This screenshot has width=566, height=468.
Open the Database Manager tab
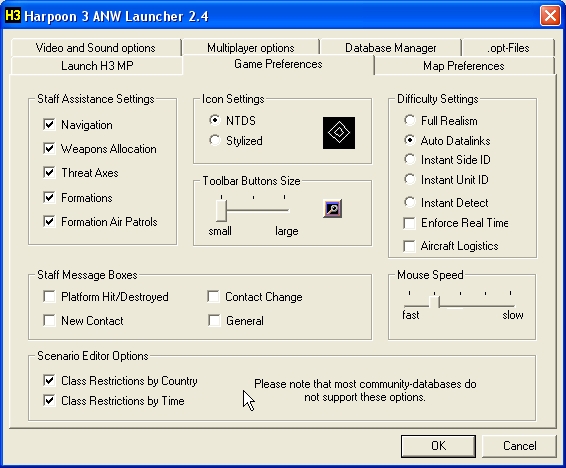[x=391, y=48]
